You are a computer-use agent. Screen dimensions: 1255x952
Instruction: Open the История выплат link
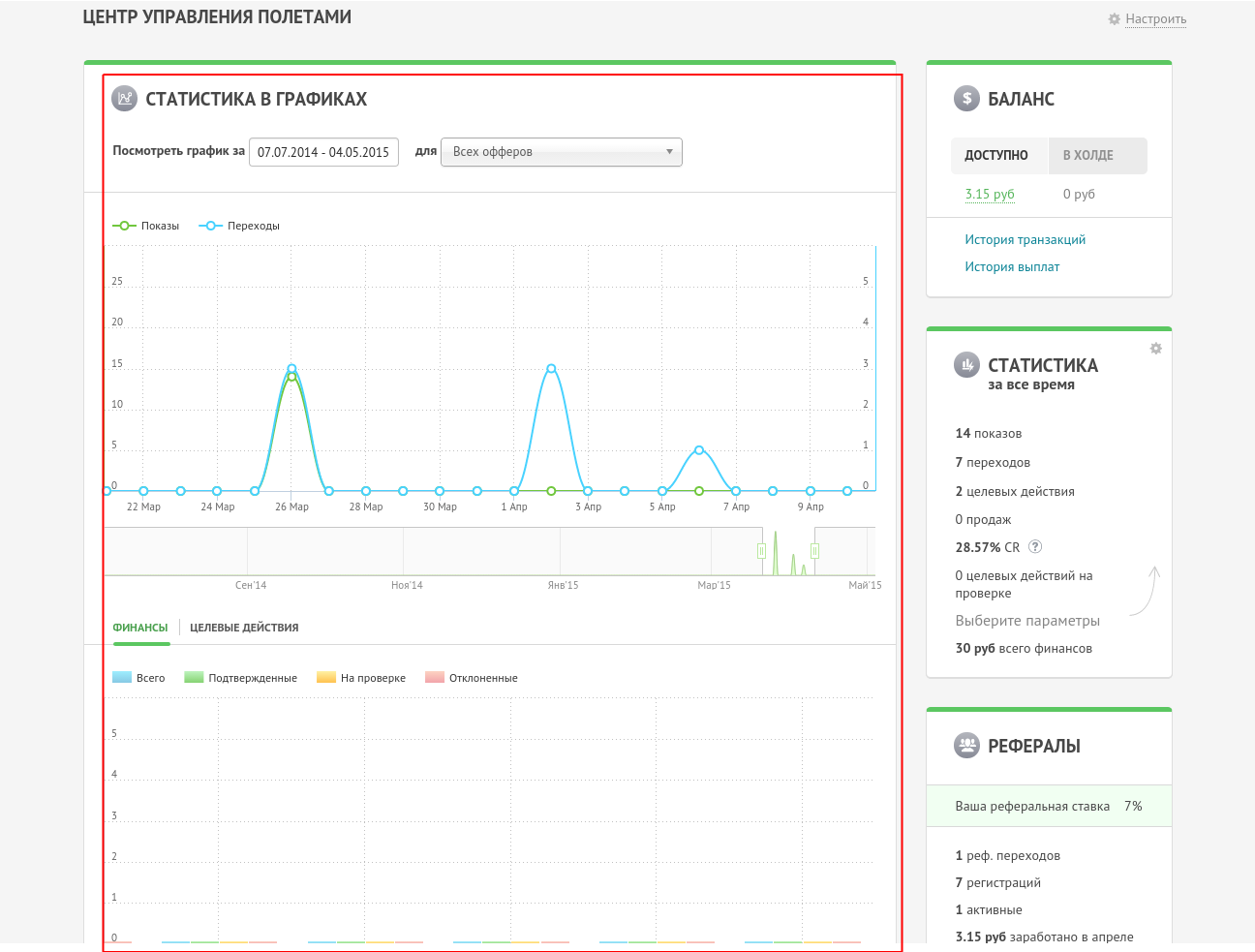(x=1012, y=266)
